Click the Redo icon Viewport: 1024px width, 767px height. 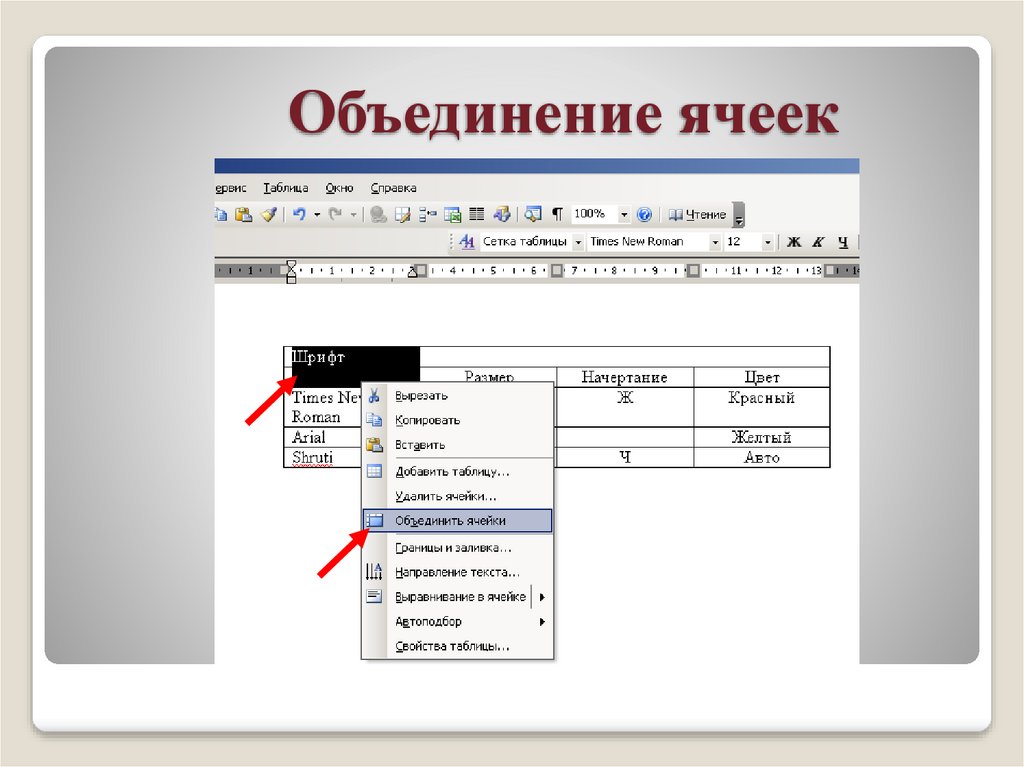[x=338, y=214]
